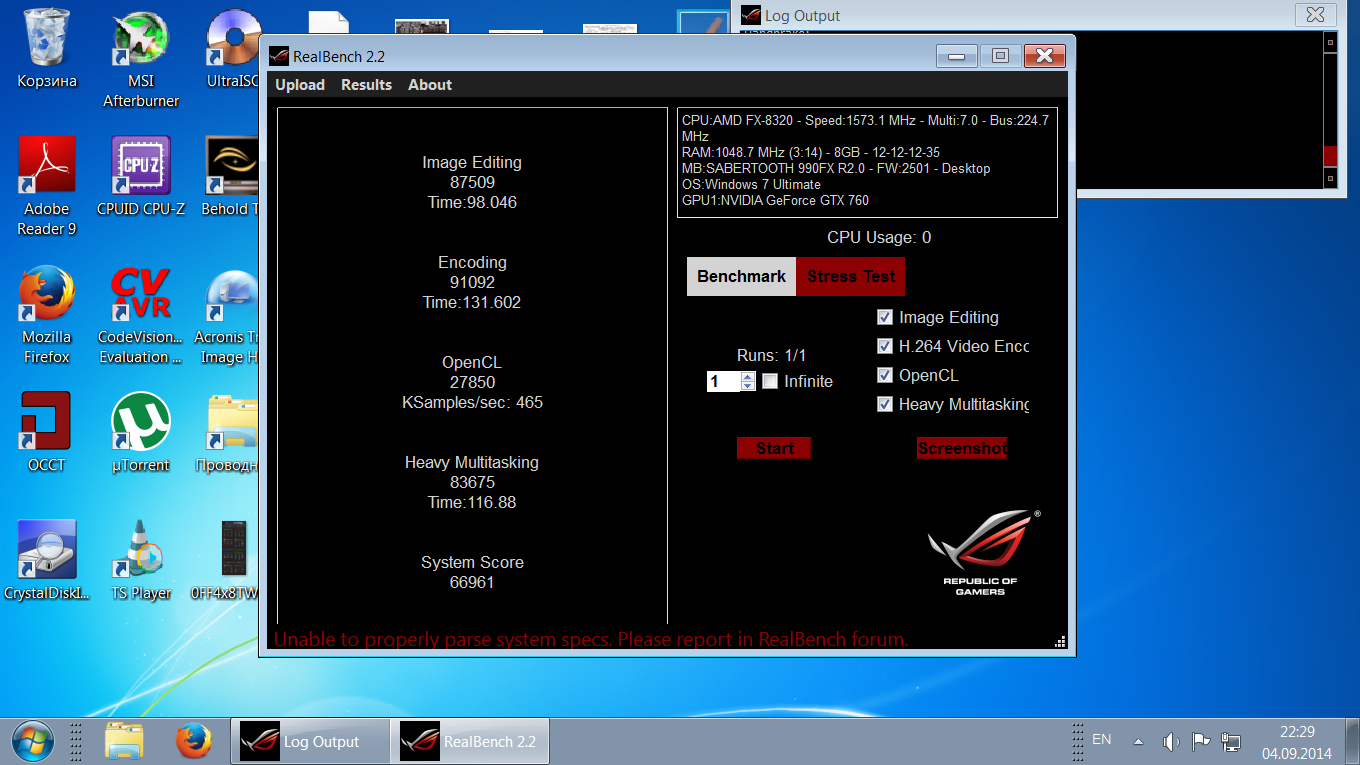Launch Firefox from the taskbar
Image resolution: width=1360 pixels, height=765 pixels.
(194, 741)
